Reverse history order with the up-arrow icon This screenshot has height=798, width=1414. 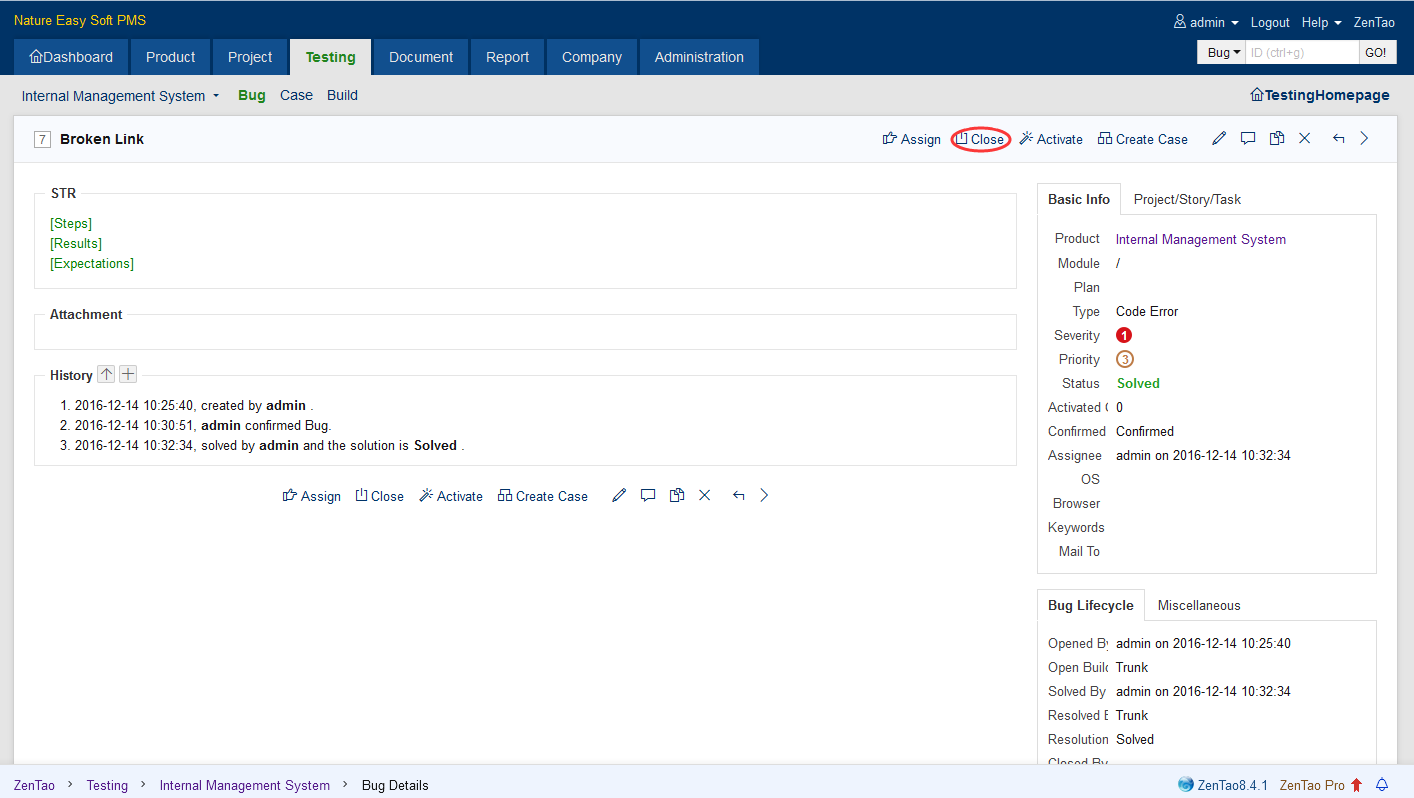pyautogui.click(x=106, y=375)
